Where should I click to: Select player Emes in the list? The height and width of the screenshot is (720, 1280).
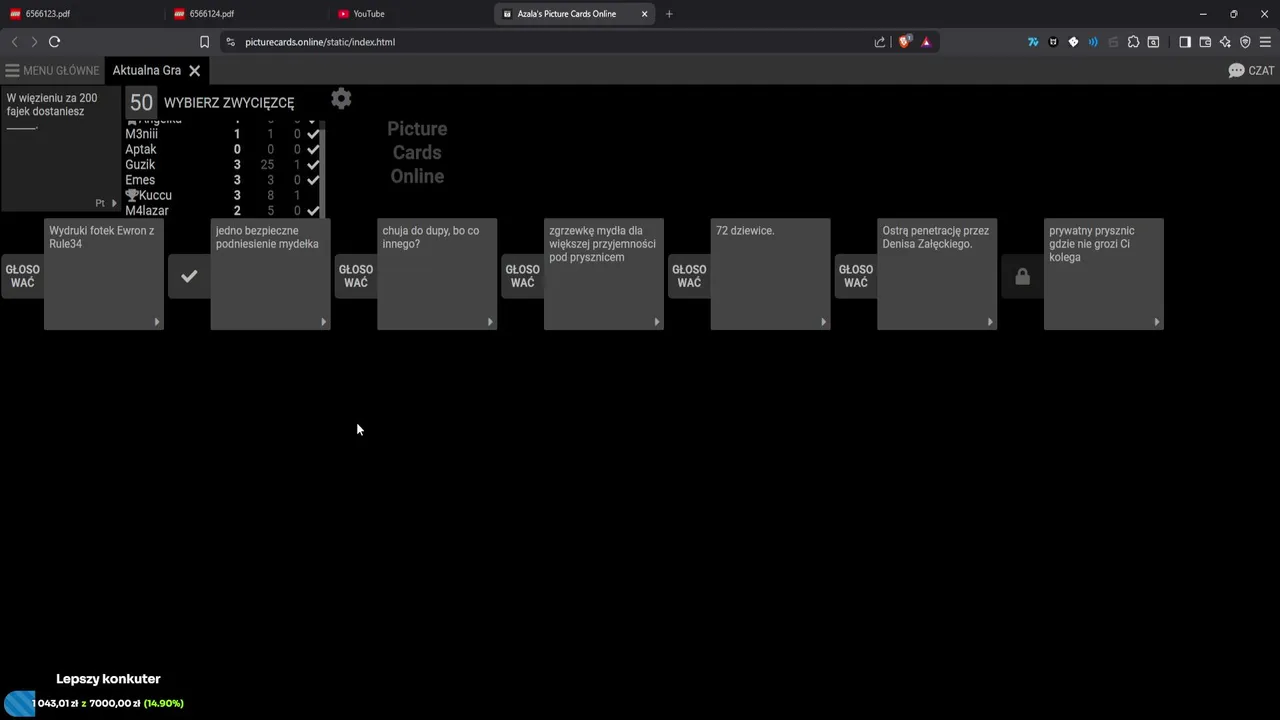(140, 180)
